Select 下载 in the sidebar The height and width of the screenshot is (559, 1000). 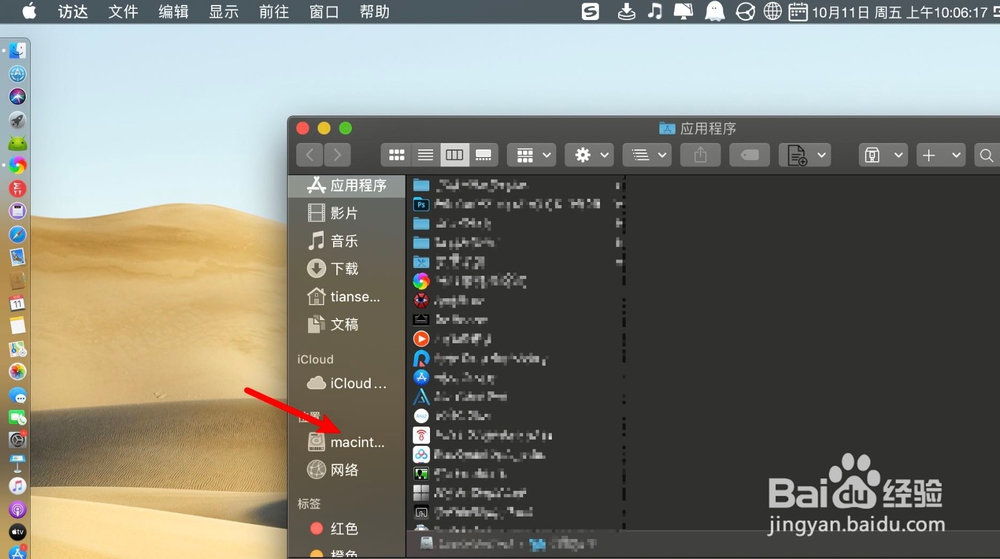point(347,268)
